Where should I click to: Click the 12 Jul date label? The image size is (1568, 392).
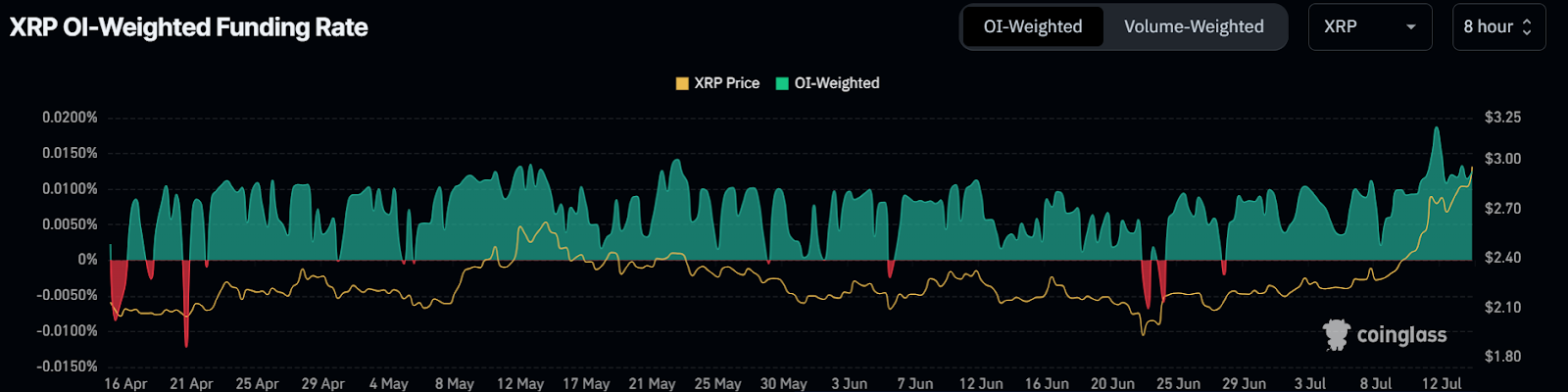1441,384
